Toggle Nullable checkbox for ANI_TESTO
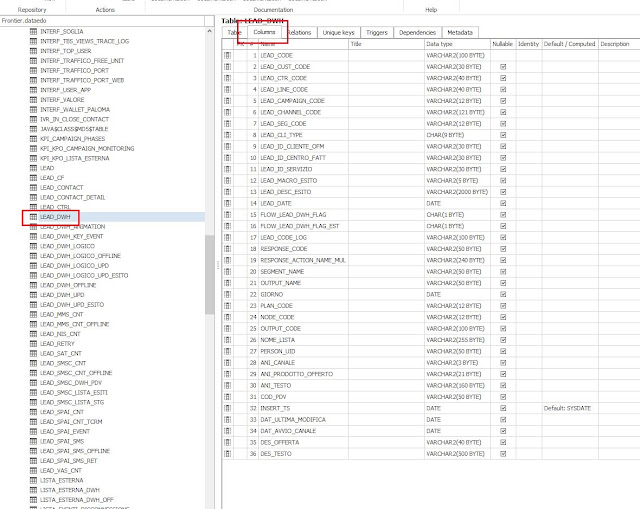 click(x=503, y=385)
